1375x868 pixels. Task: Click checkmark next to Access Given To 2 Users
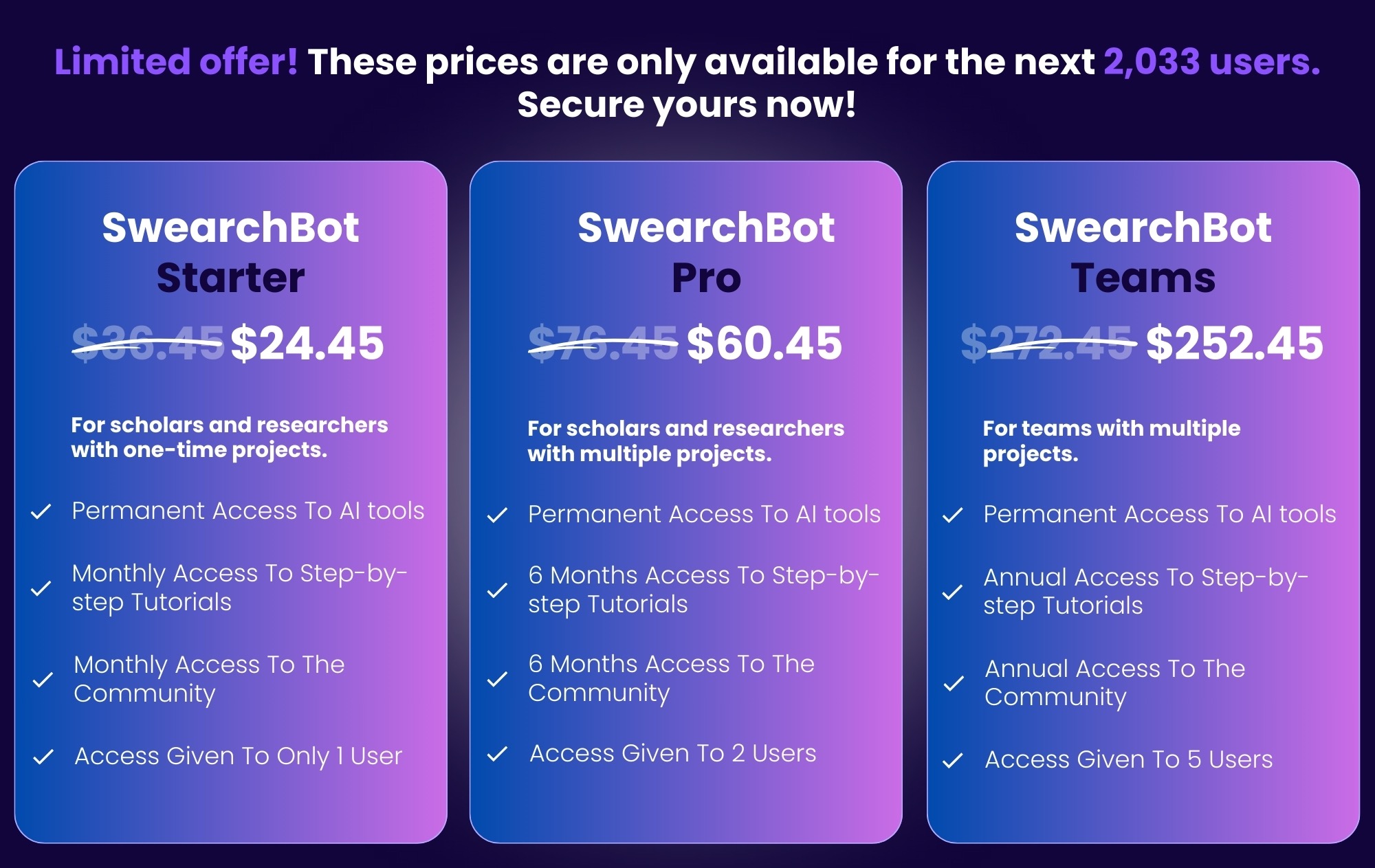point(497,755)
